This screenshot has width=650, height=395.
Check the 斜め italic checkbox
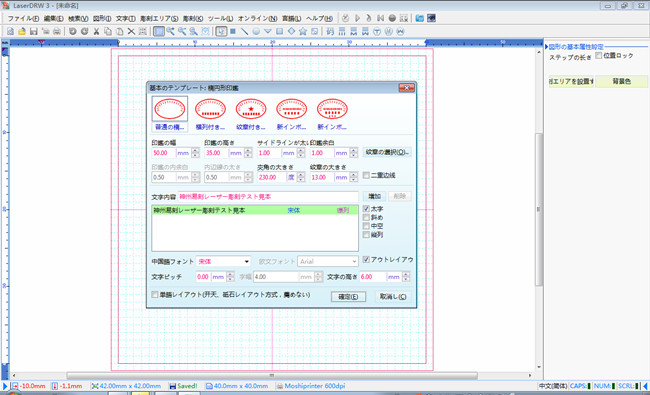pyautogui.click(x=366, y=218)
